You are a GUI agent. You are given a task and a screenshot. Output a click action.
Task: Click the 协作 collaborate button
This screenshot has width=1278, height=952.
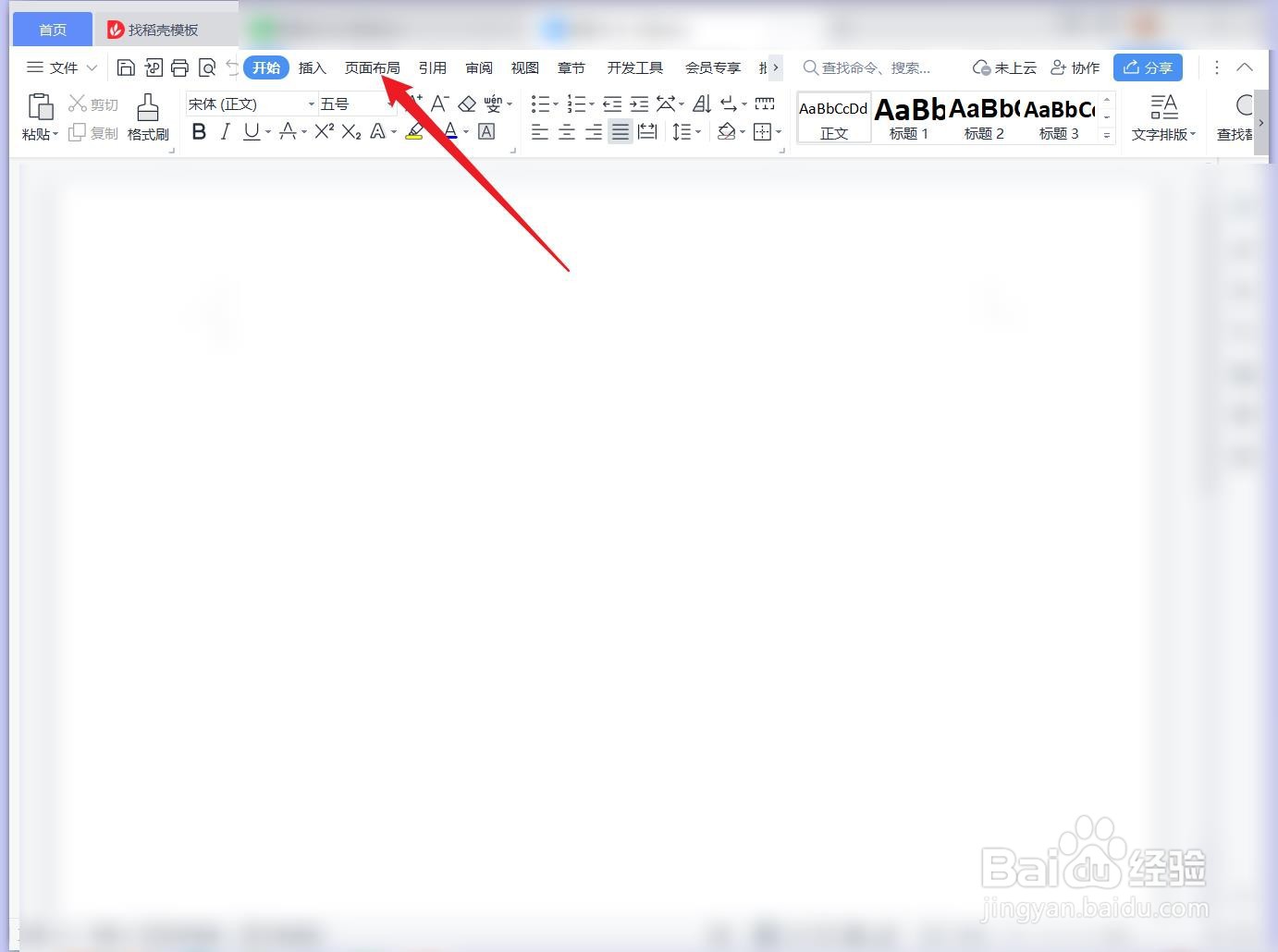click(1075, 67)
